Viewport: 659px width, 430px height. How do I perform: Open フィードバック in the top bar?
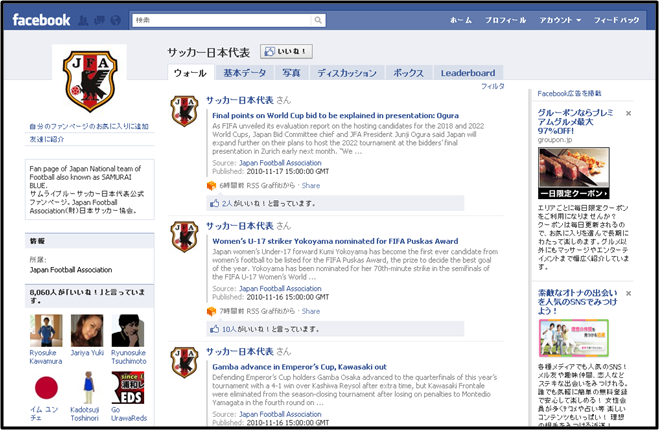[617, 20]
